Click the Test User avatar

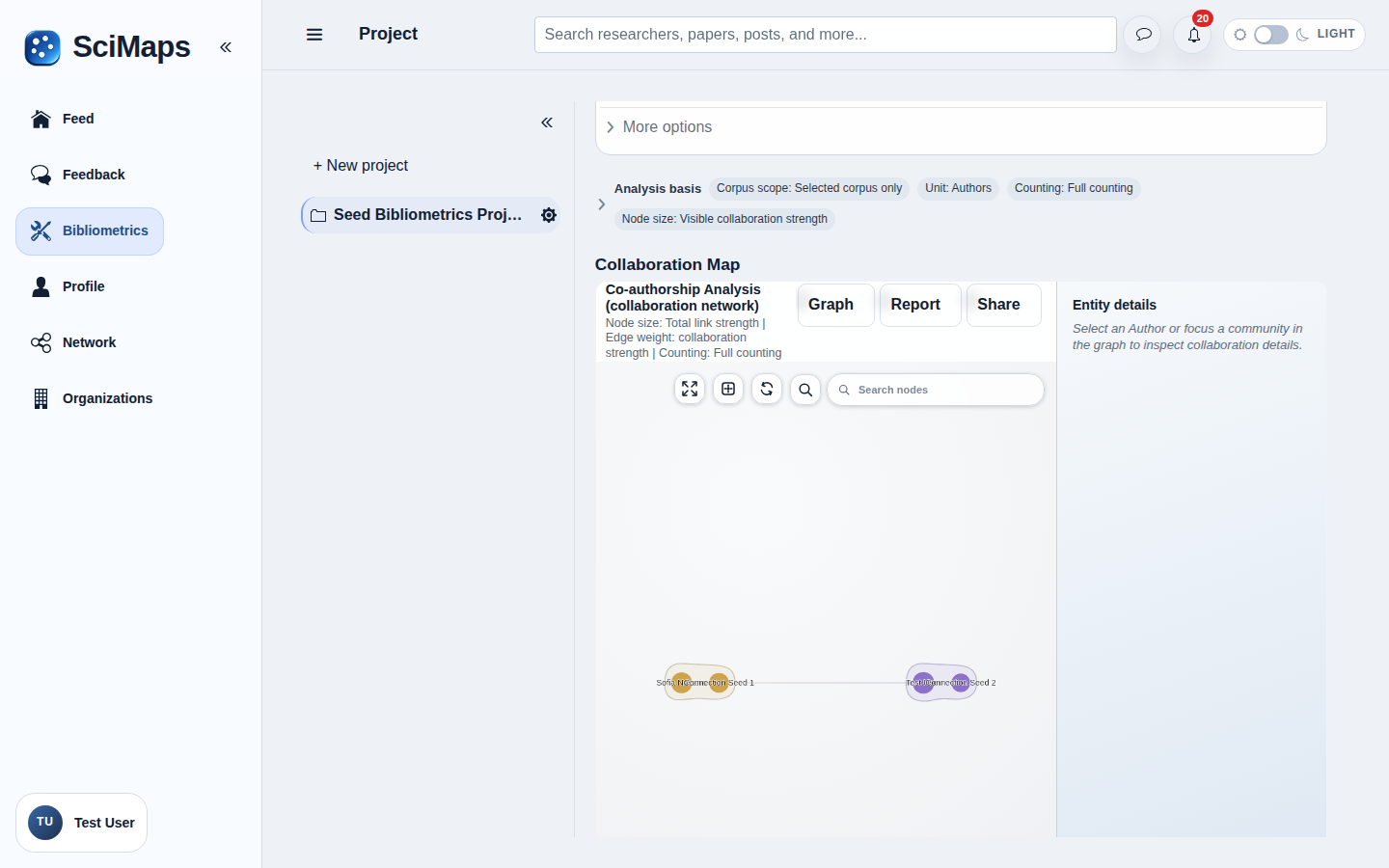pyautogui.click(x=45, y=823)
